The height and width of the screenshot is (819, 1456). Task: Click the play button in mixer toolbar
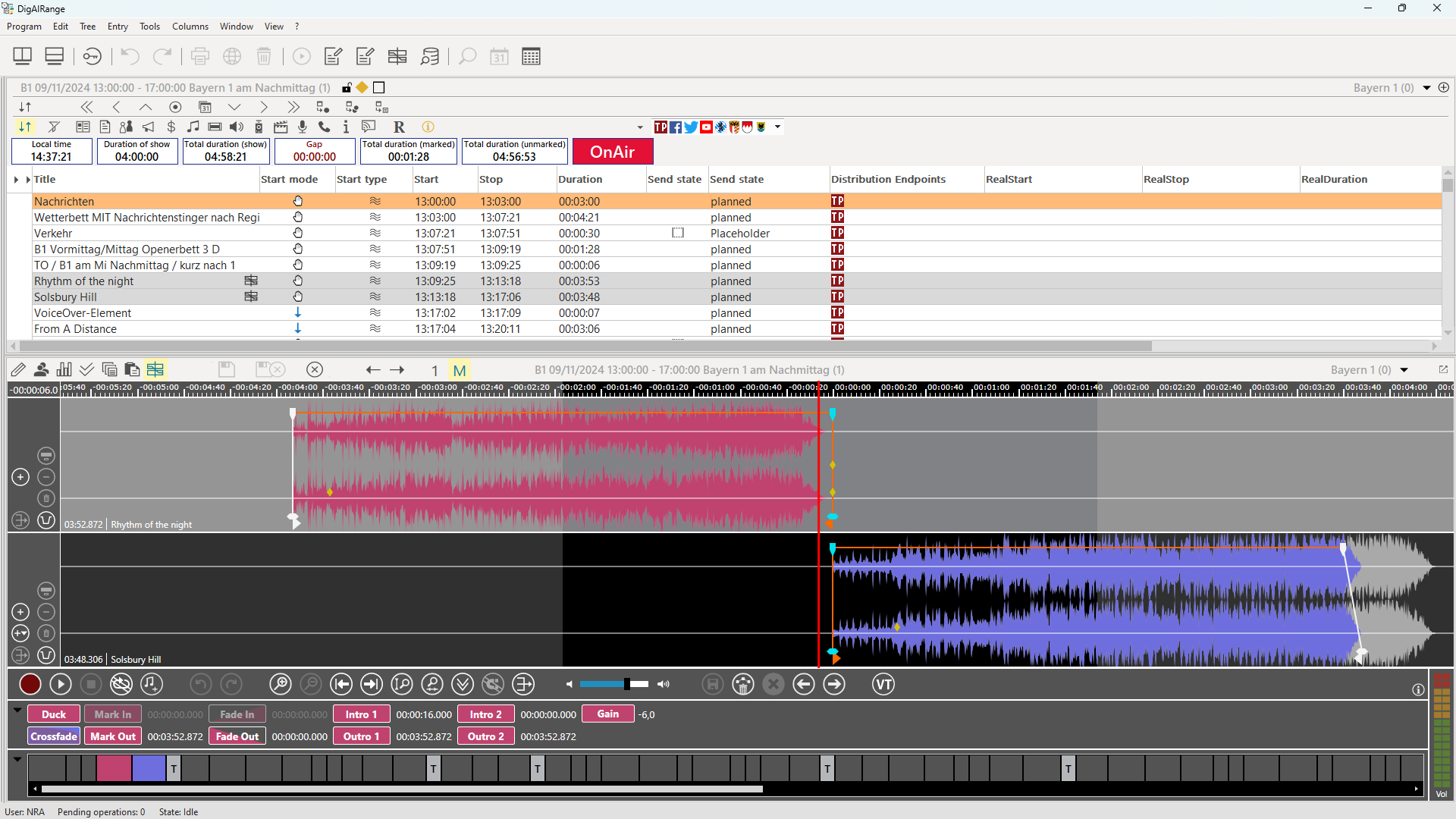(x=61, y=685)
